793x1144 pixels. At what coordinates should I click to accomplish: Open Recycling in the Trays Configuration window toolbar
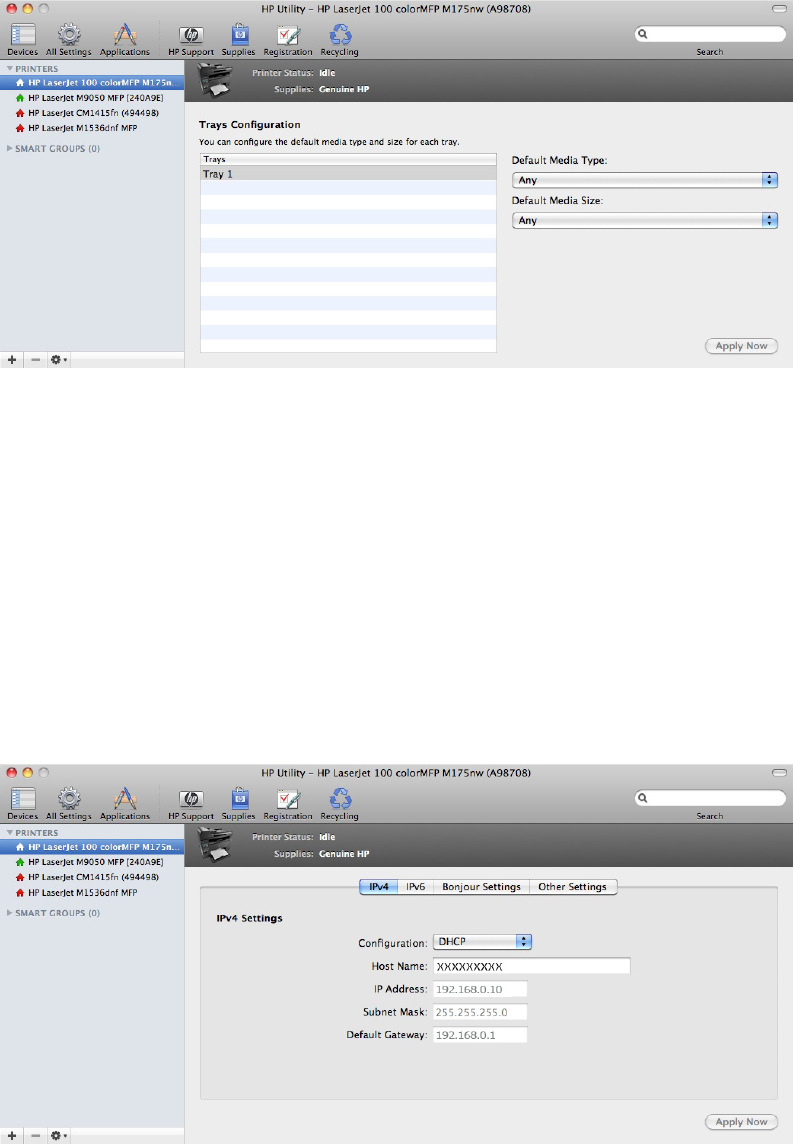click(339, 39)
